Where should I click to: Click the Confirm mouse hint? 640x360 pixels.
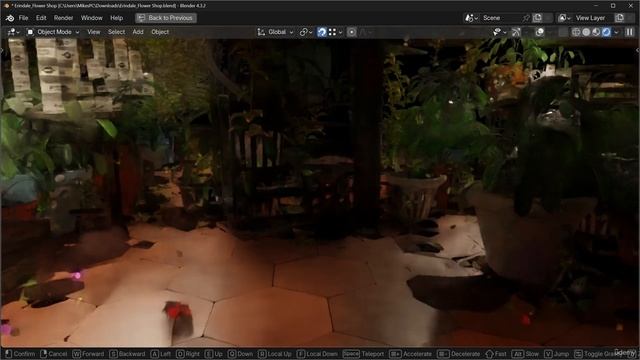(20, 354)
